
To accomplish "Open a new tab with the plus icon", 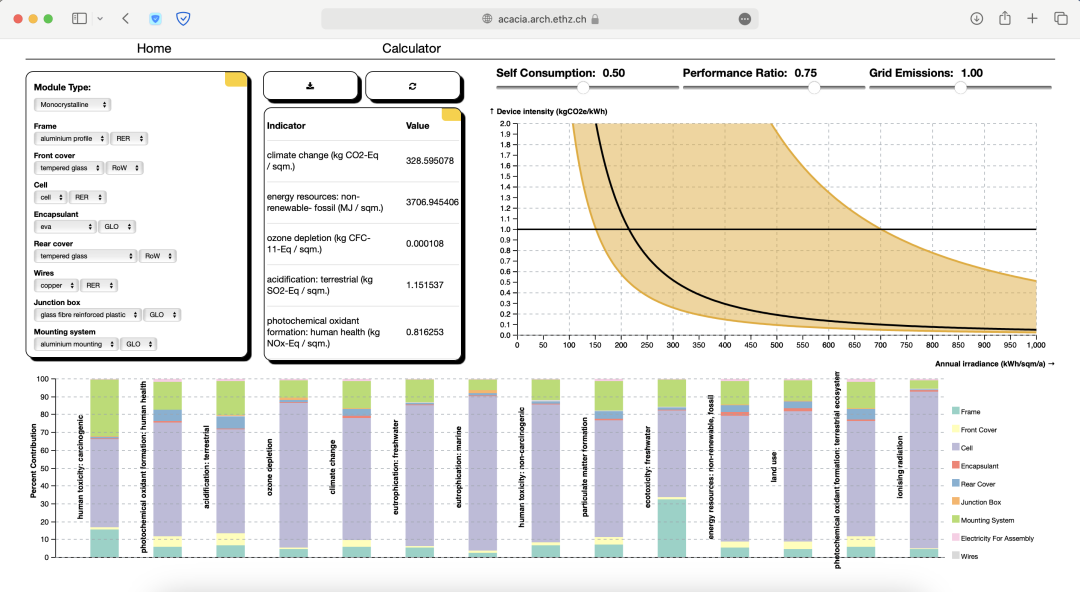I will pos(1033,19).
